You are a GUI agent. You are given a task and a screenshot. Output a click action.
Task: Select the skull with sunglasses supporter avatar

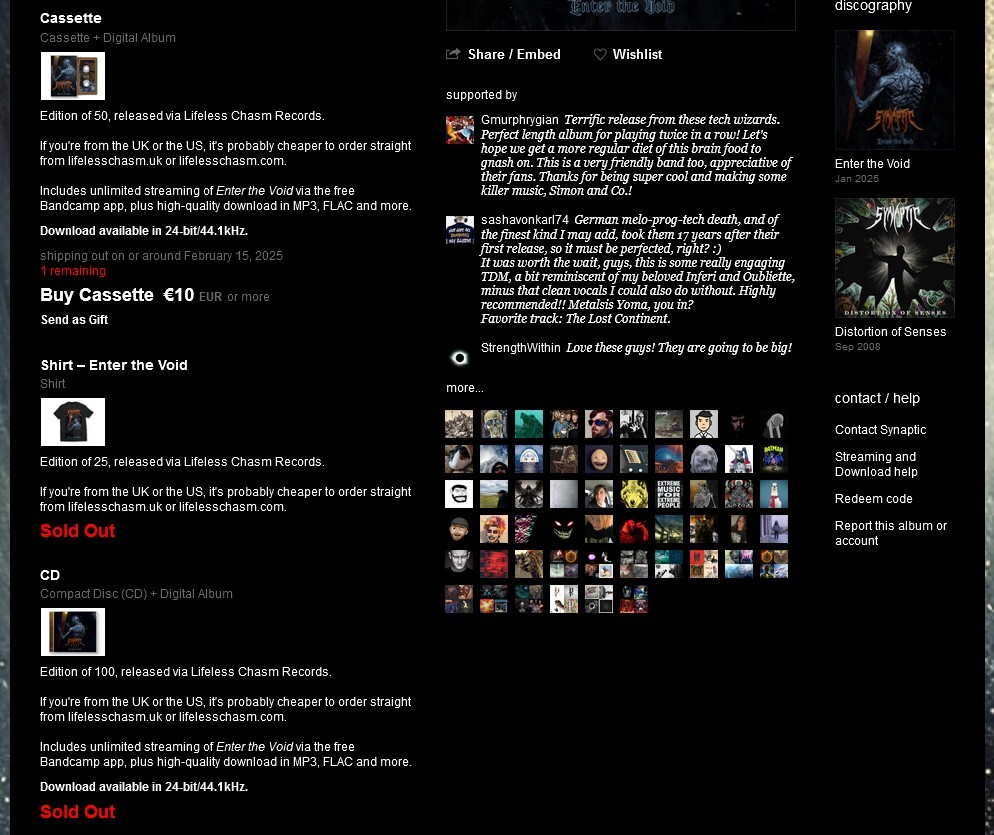pyautogui.click(x=494, y=424)
